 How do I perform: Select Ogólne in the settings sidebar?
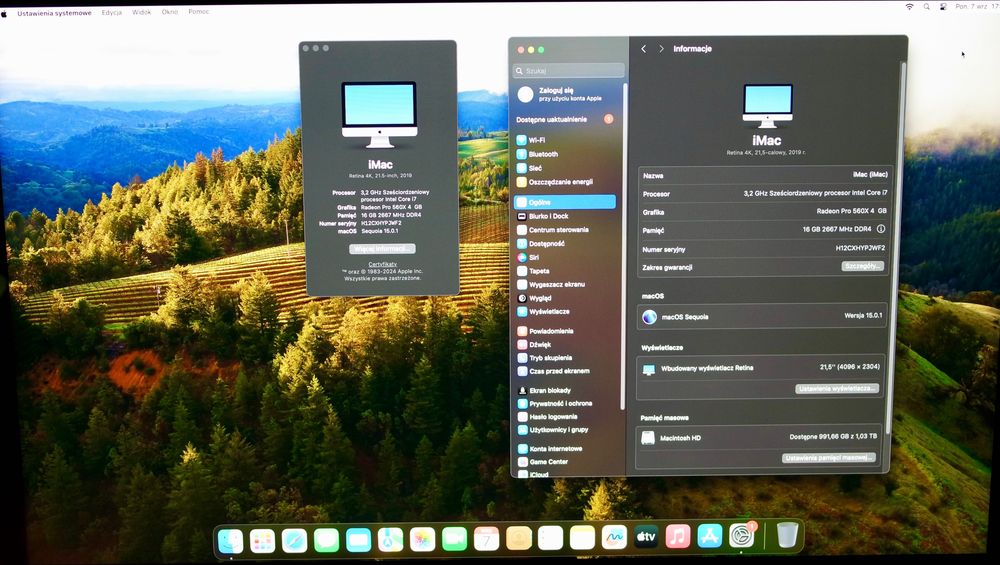click(565, 202)
